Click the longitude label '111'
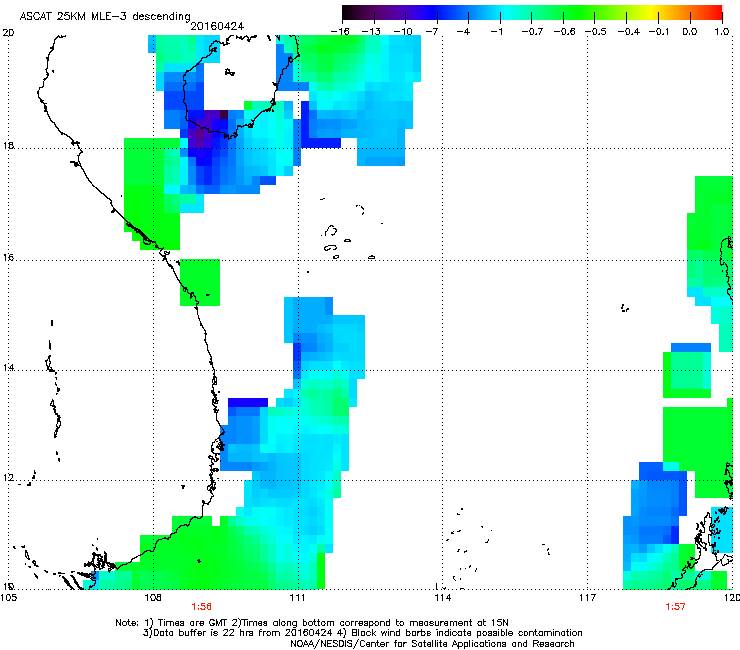This screenshot has width=740, height=650. [298, 598]
